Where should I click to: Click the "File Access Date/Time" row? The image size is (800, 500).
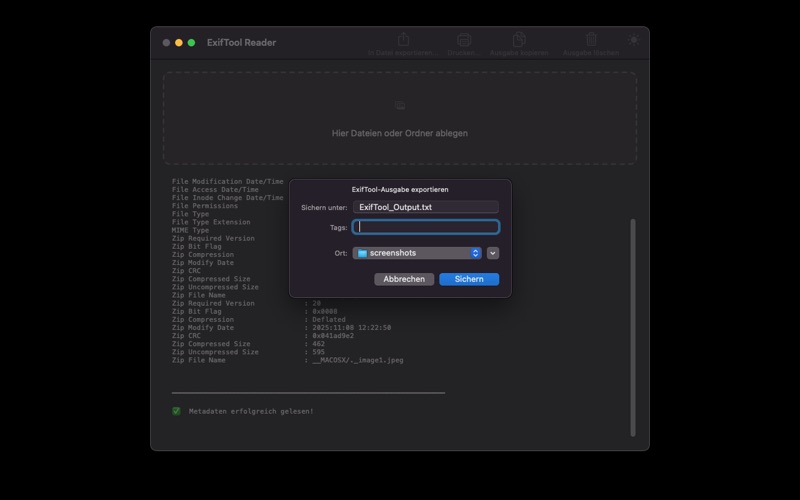pyautogui.click(x=215, y=190)
